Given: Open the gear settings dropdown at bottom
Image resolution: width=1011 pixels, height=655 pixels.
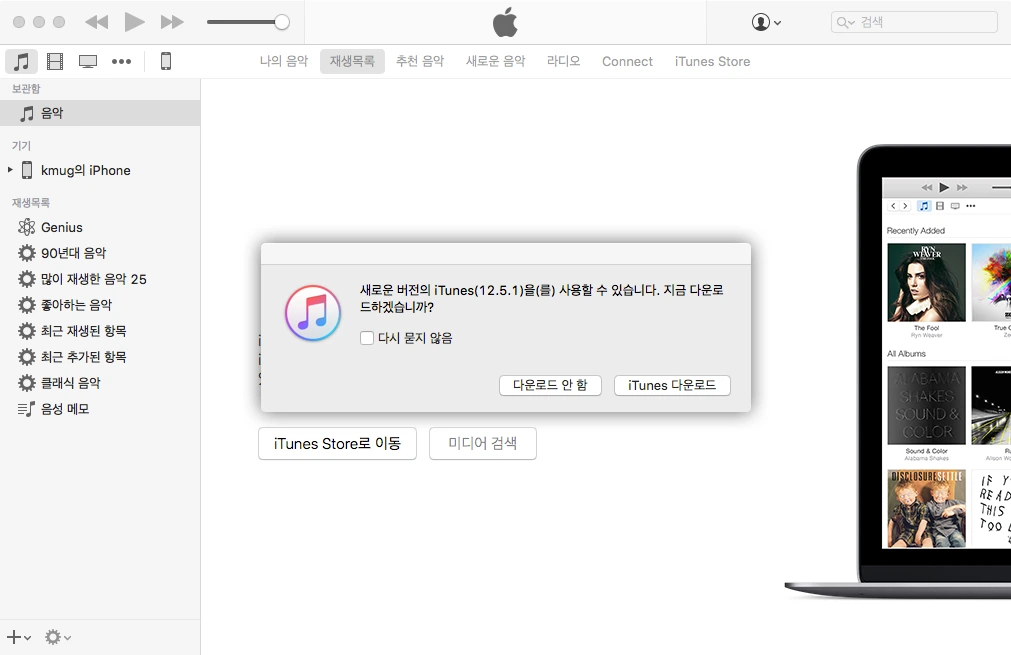Looking at the screenshot, I should point(56,637).
